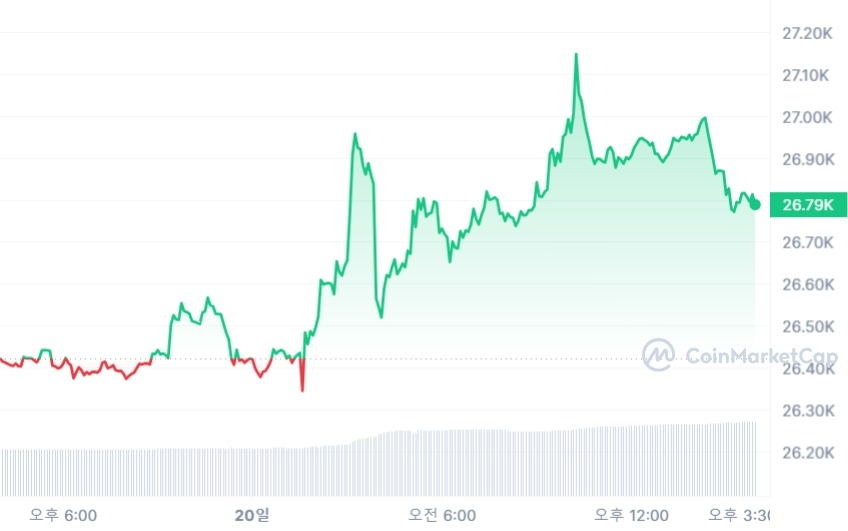Click the green current price dot
Image resolution: width=848 pixels, height=531 pixels.
tap(755, 204)
